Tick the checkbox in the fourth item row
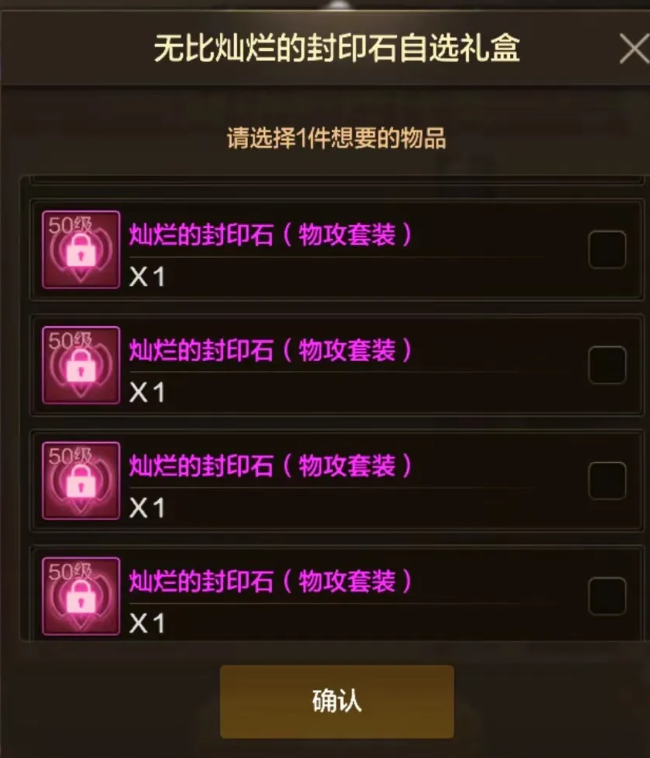The height and width of the screenshot is (758, 650). click(607, 596)
